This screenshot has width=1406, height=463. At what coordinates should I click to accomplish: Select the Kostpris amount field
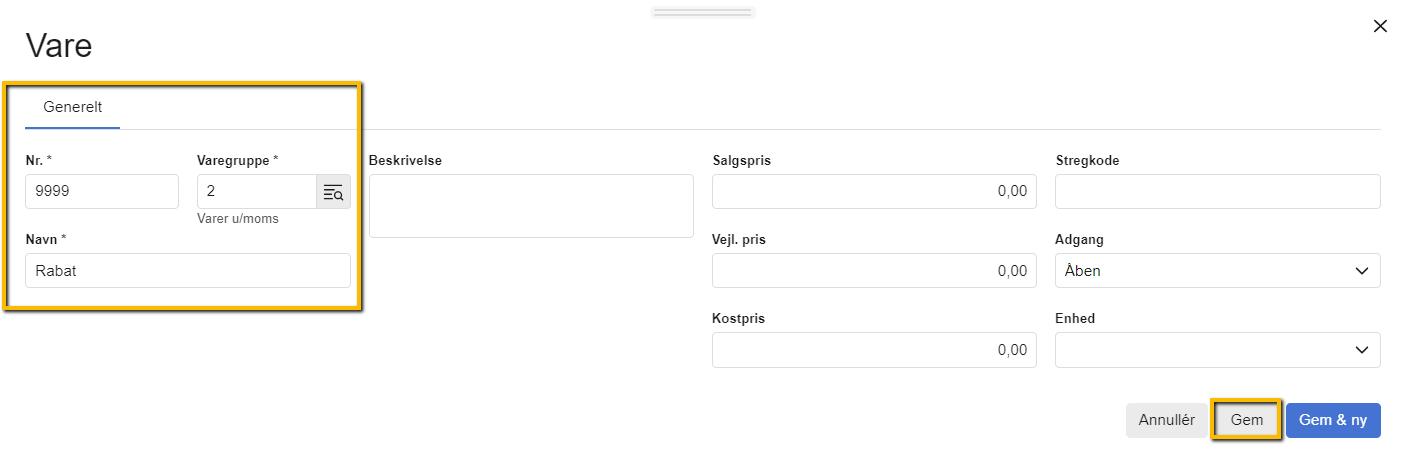tap(874, 350)
